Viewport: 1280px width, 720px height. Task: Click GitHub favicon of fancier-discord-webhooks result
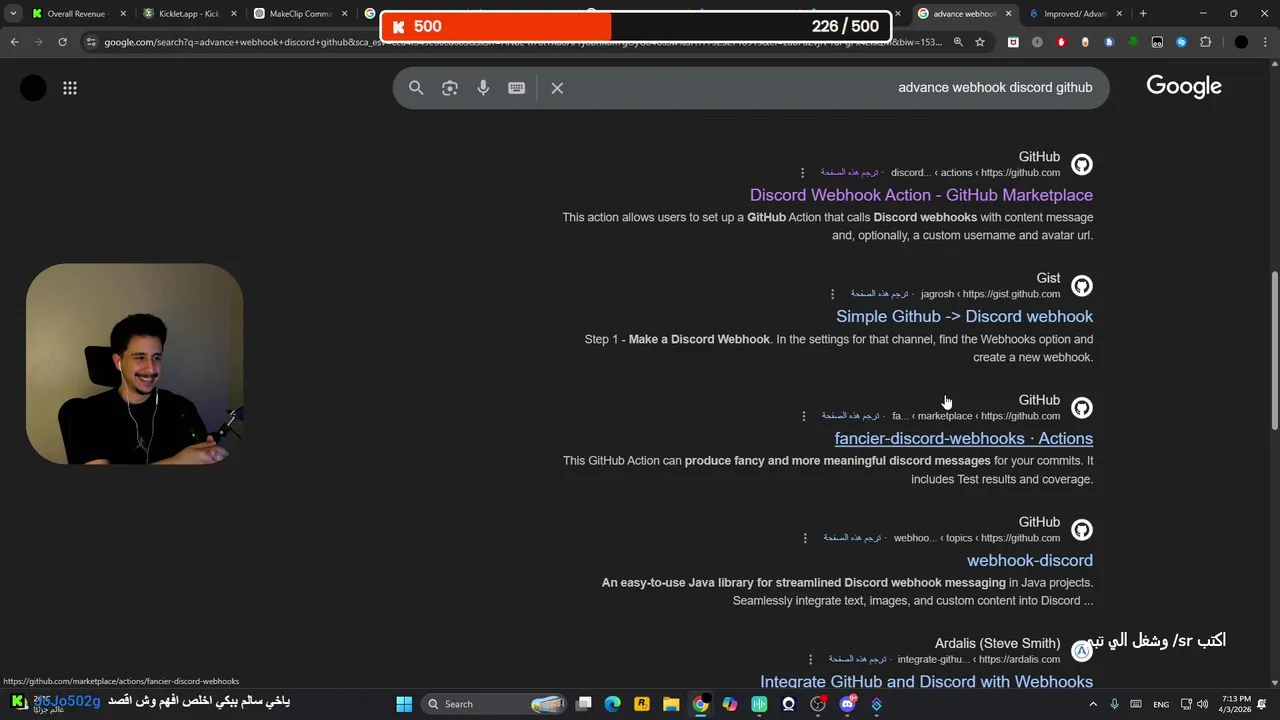click(1081, 408)
